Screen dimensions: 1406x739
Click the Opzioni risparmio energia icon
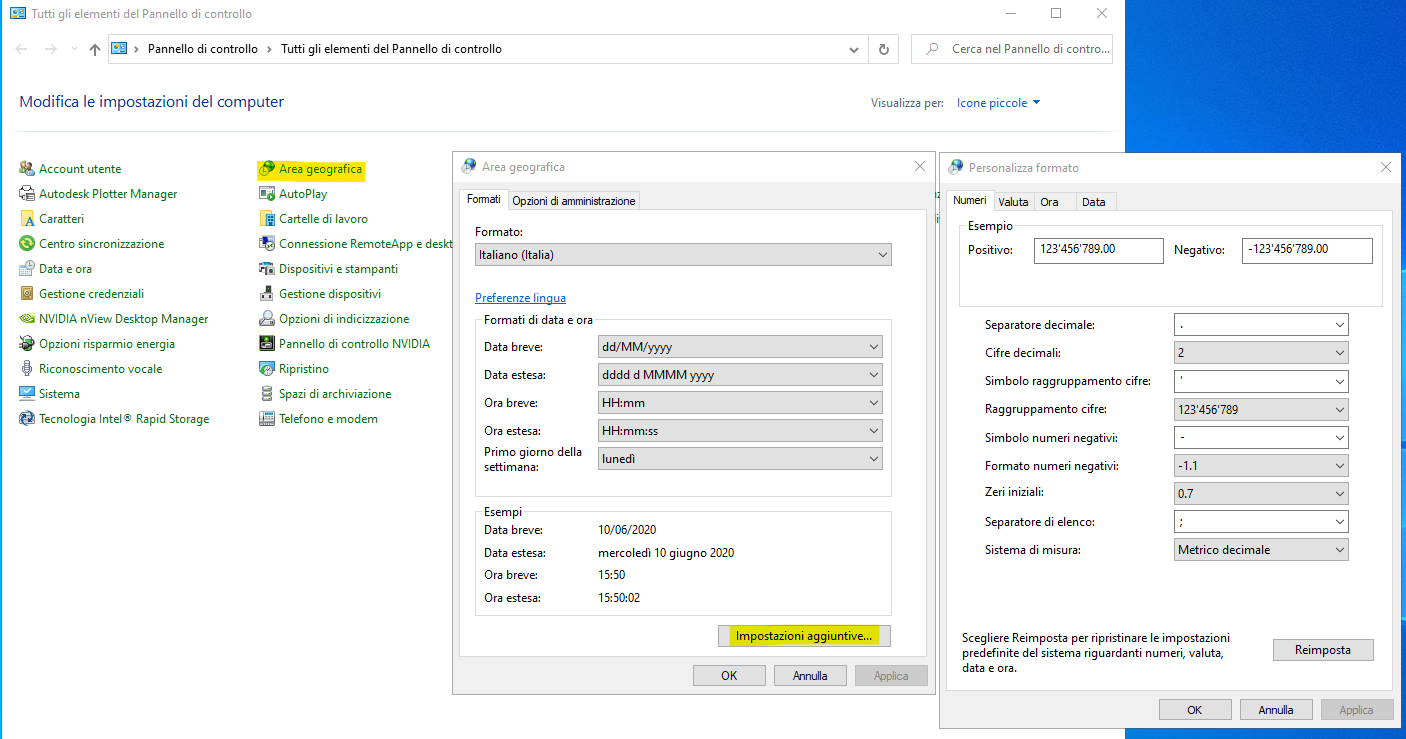(x=27, y=344)
